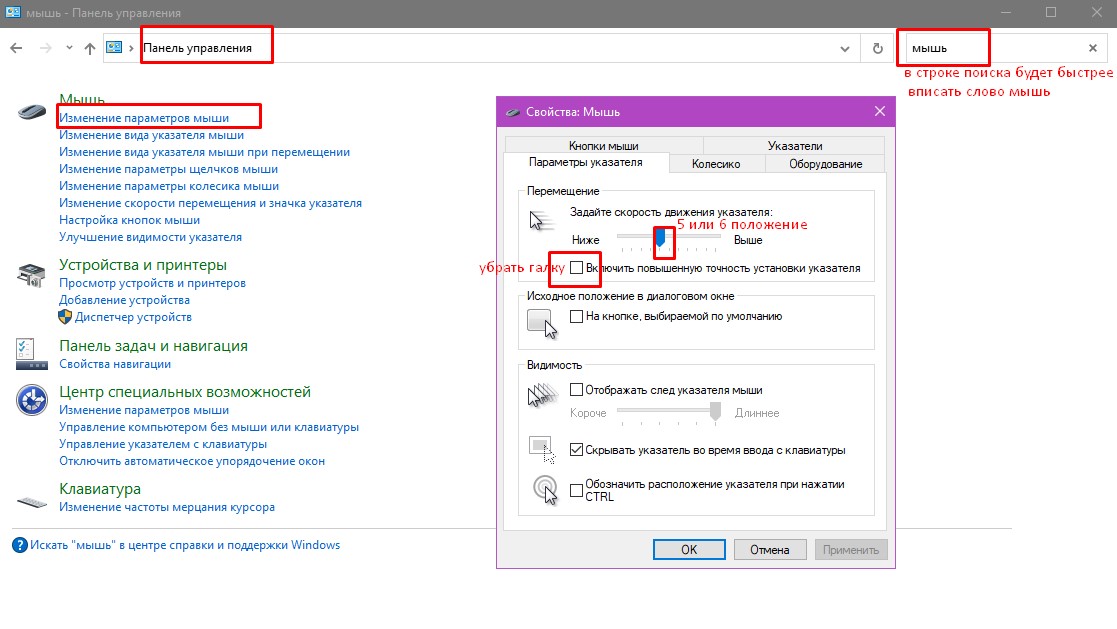Open the recent locations chevron
This screenshot has width=1117, height=629.
click(x=69, y=48)
